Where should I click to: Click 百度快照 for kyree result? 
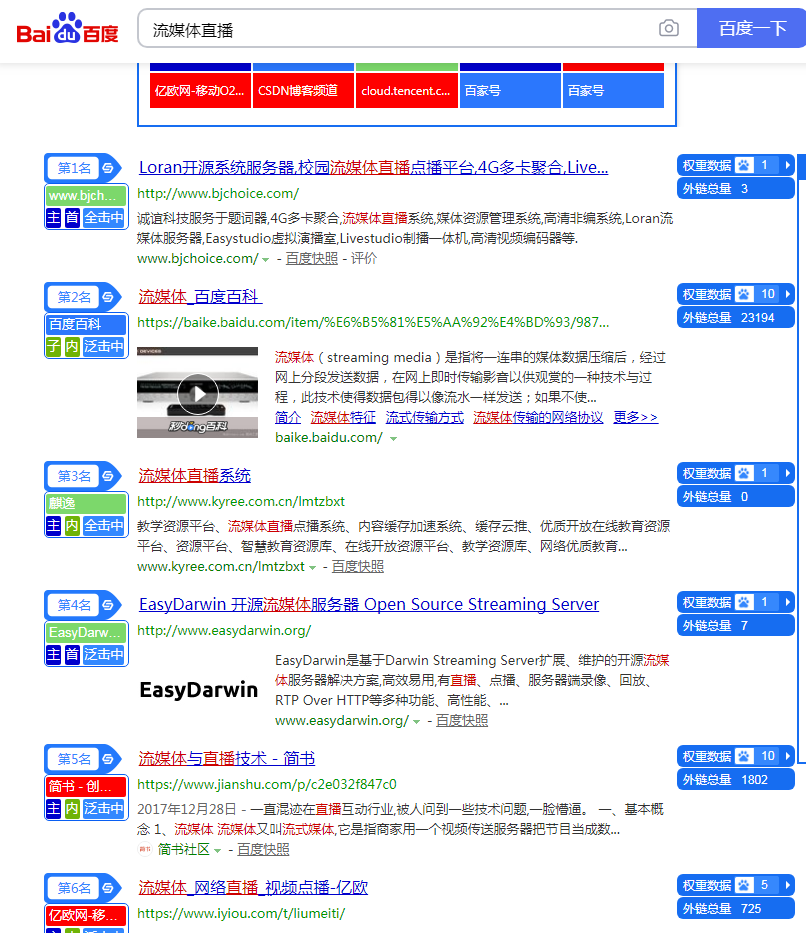point(357,566)
